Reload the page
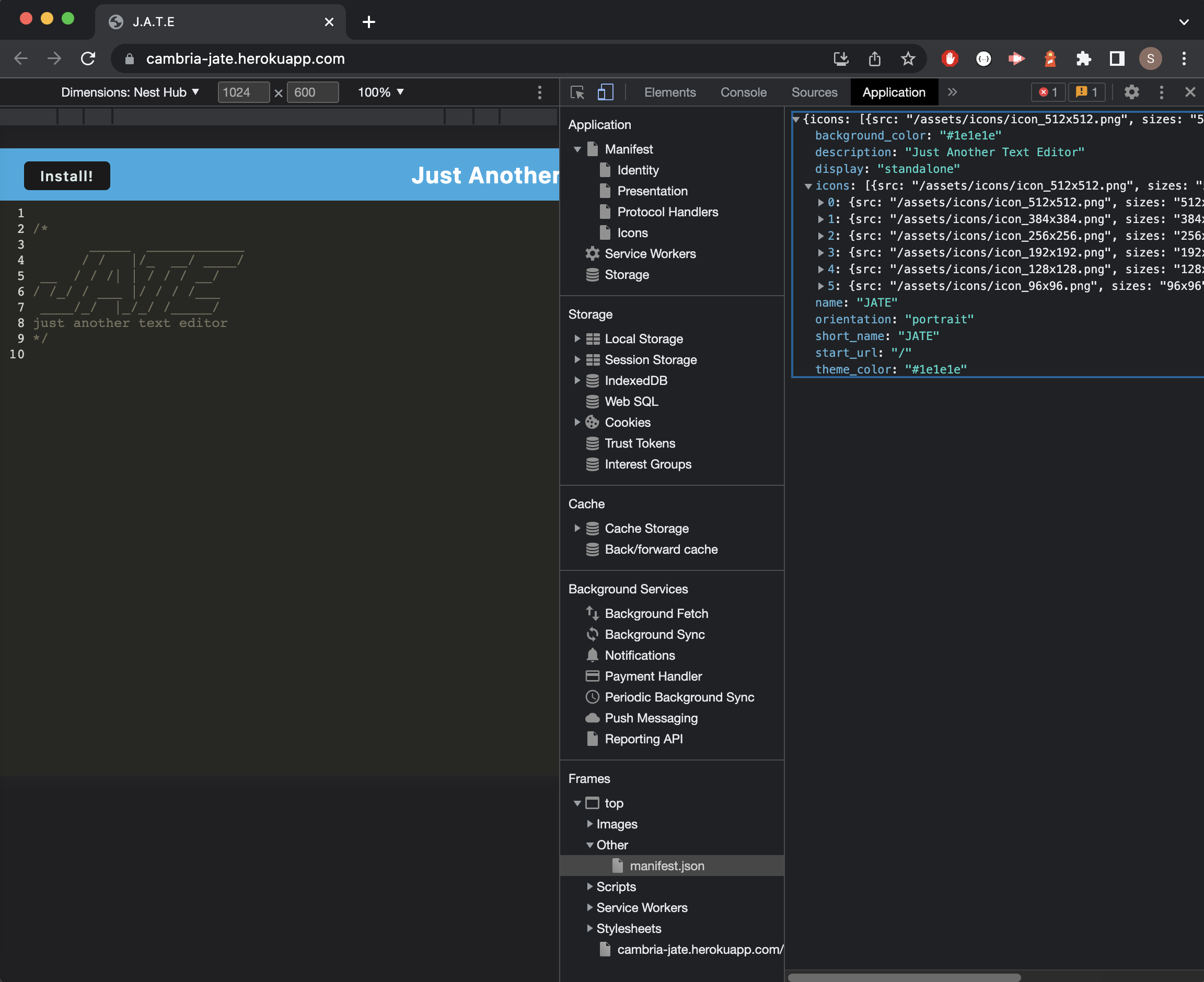 [88, 59]
